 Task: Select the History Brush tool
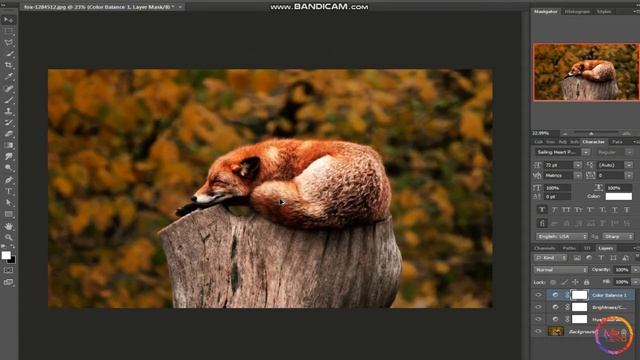coord(8,122)
